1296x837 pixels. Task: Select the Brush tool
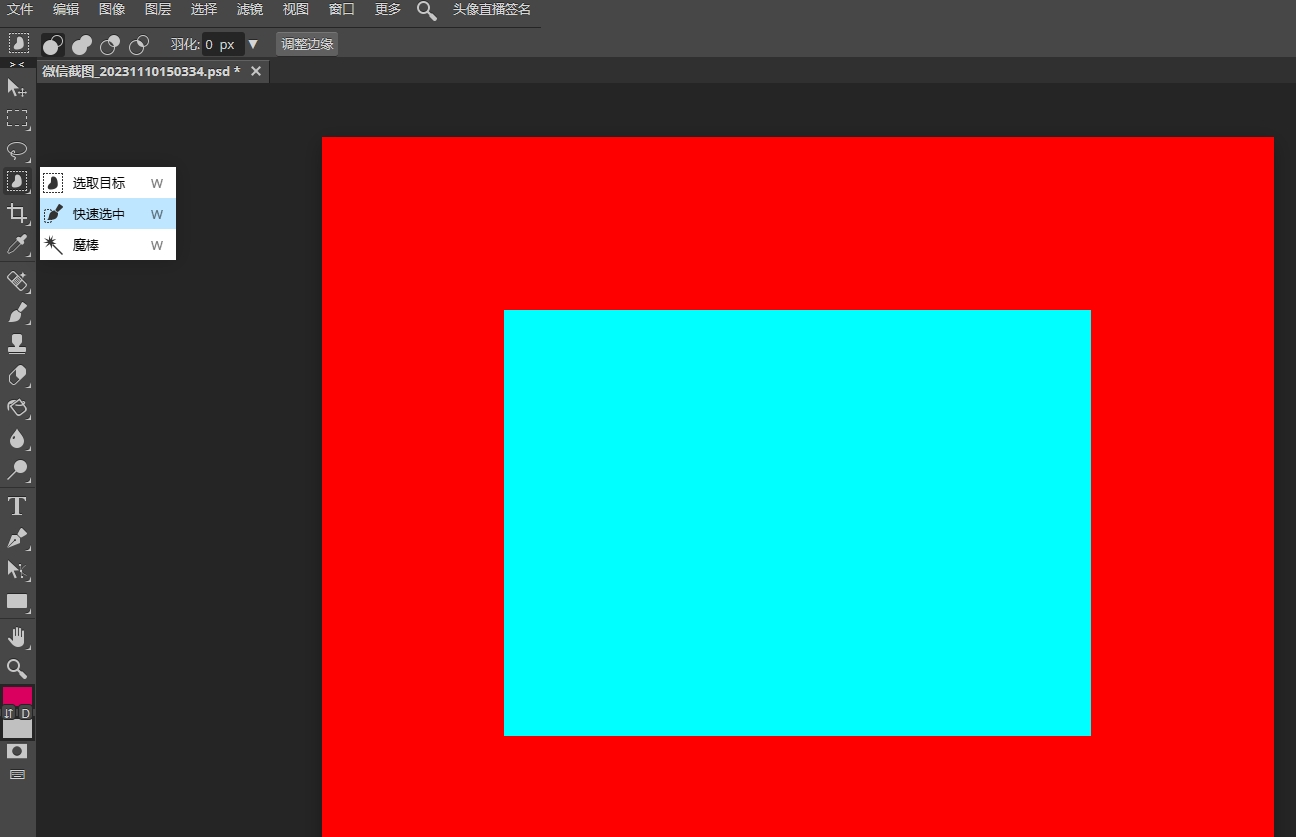pos(16,313)
